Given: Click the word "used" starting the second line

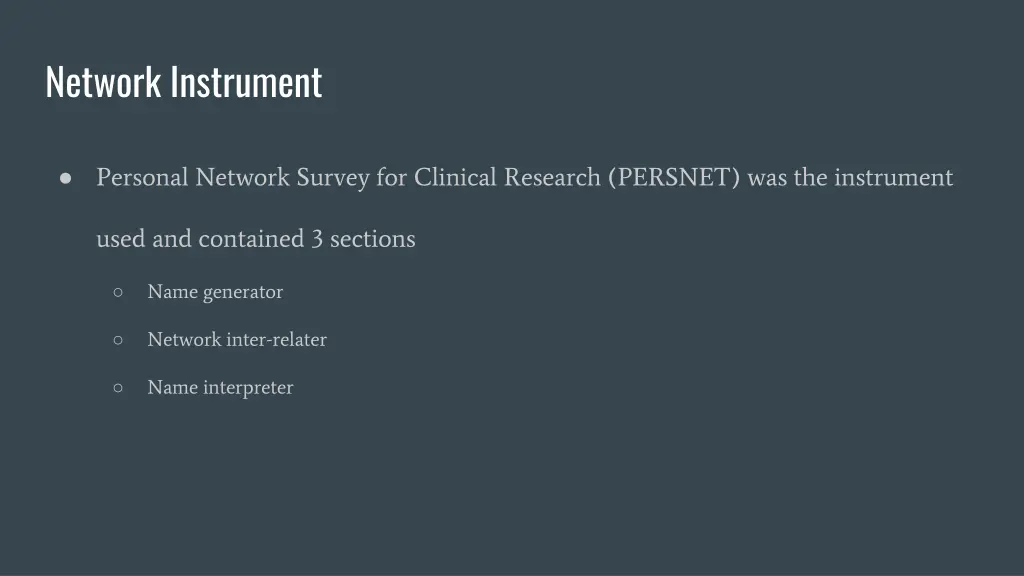Looking at the screenshot, I should pyautogui.click(x=121, y=239).
